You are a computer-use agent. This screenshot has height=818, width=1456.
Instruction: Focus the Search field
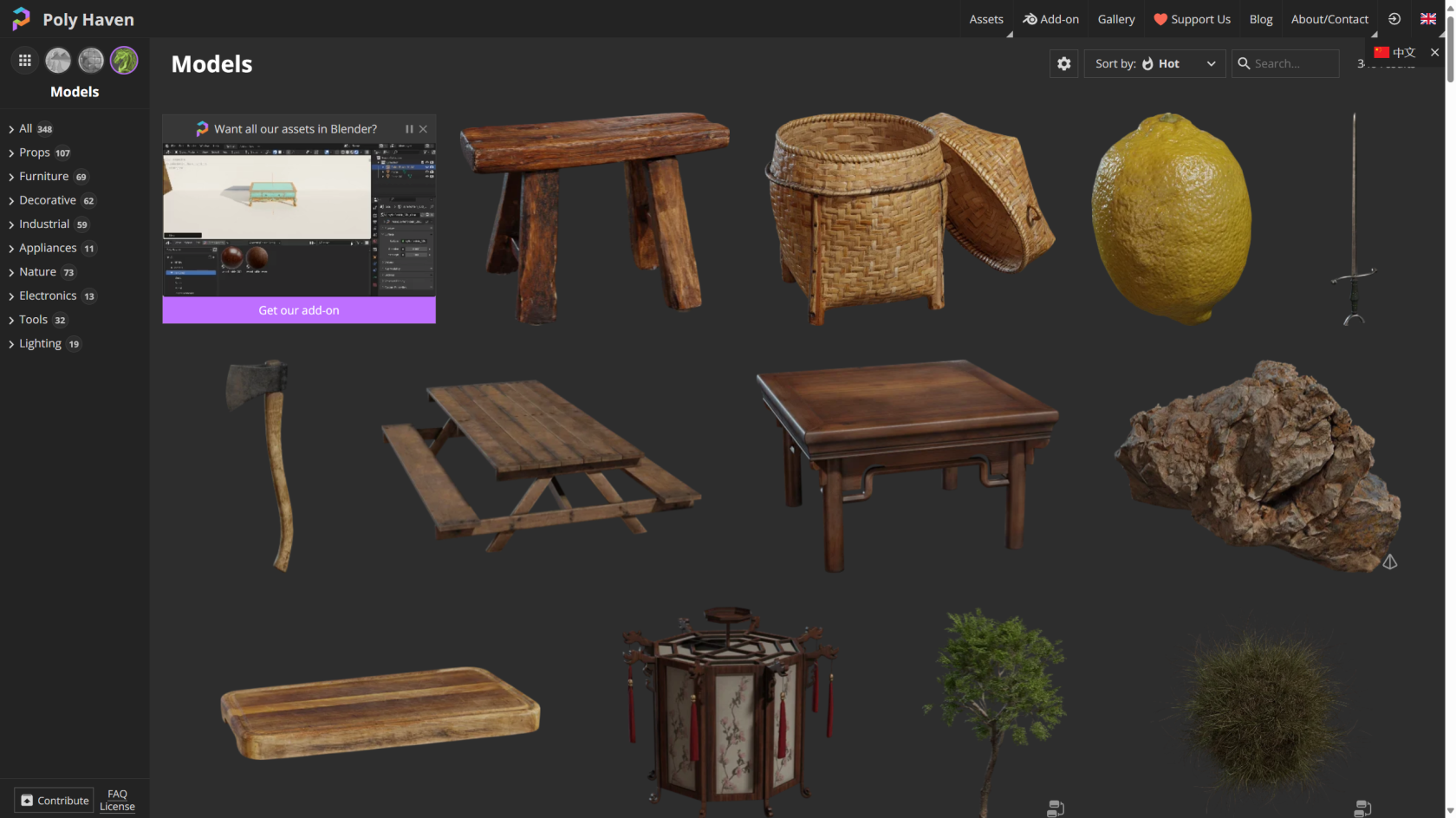(x=1285, y=63)
